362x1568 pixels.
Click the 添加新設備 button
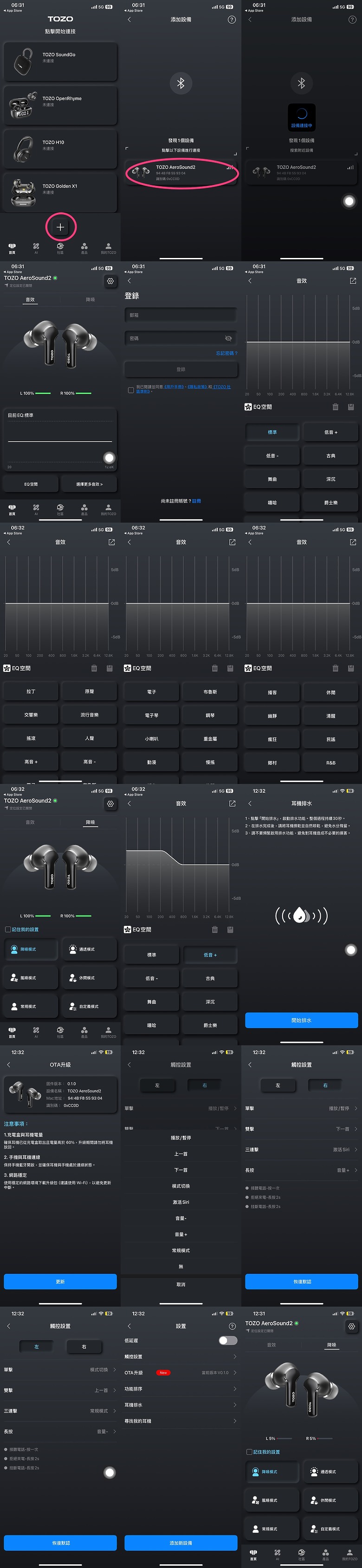click(181, 1543)
